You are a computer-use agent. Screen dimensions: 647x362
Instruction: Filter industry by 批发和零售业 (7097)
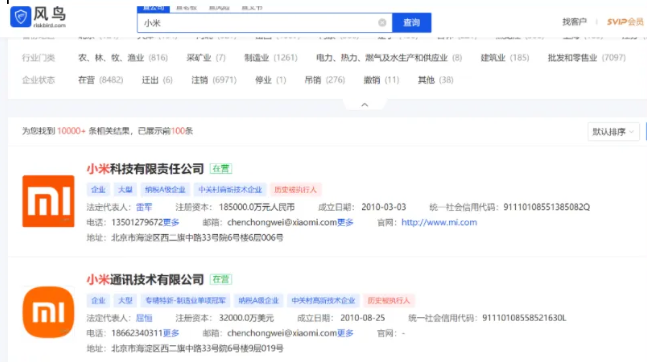587,58
